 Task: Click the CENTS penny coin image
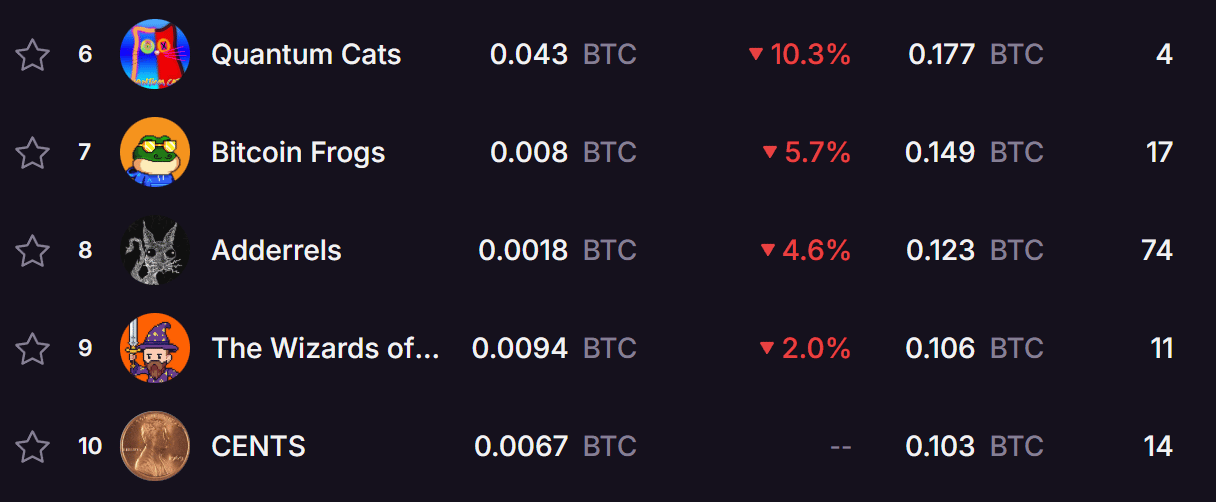point(155,446)
